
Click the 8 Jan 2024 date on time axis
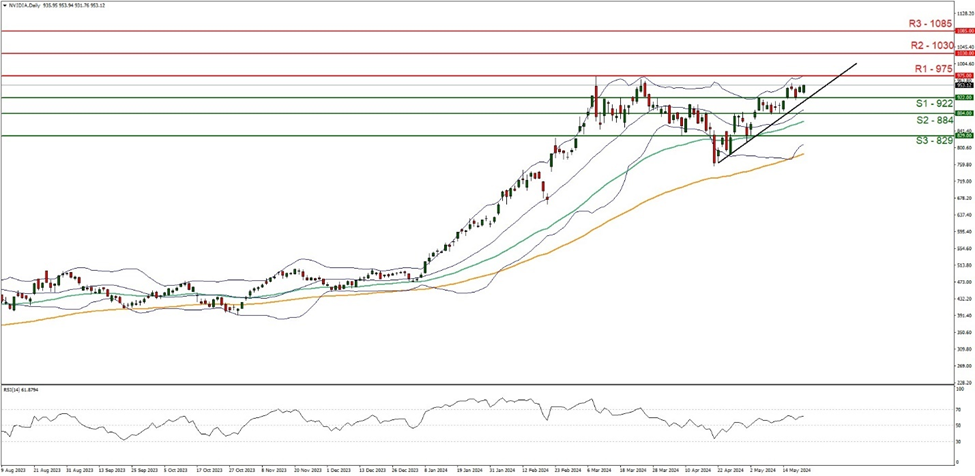tap(437, 467)
